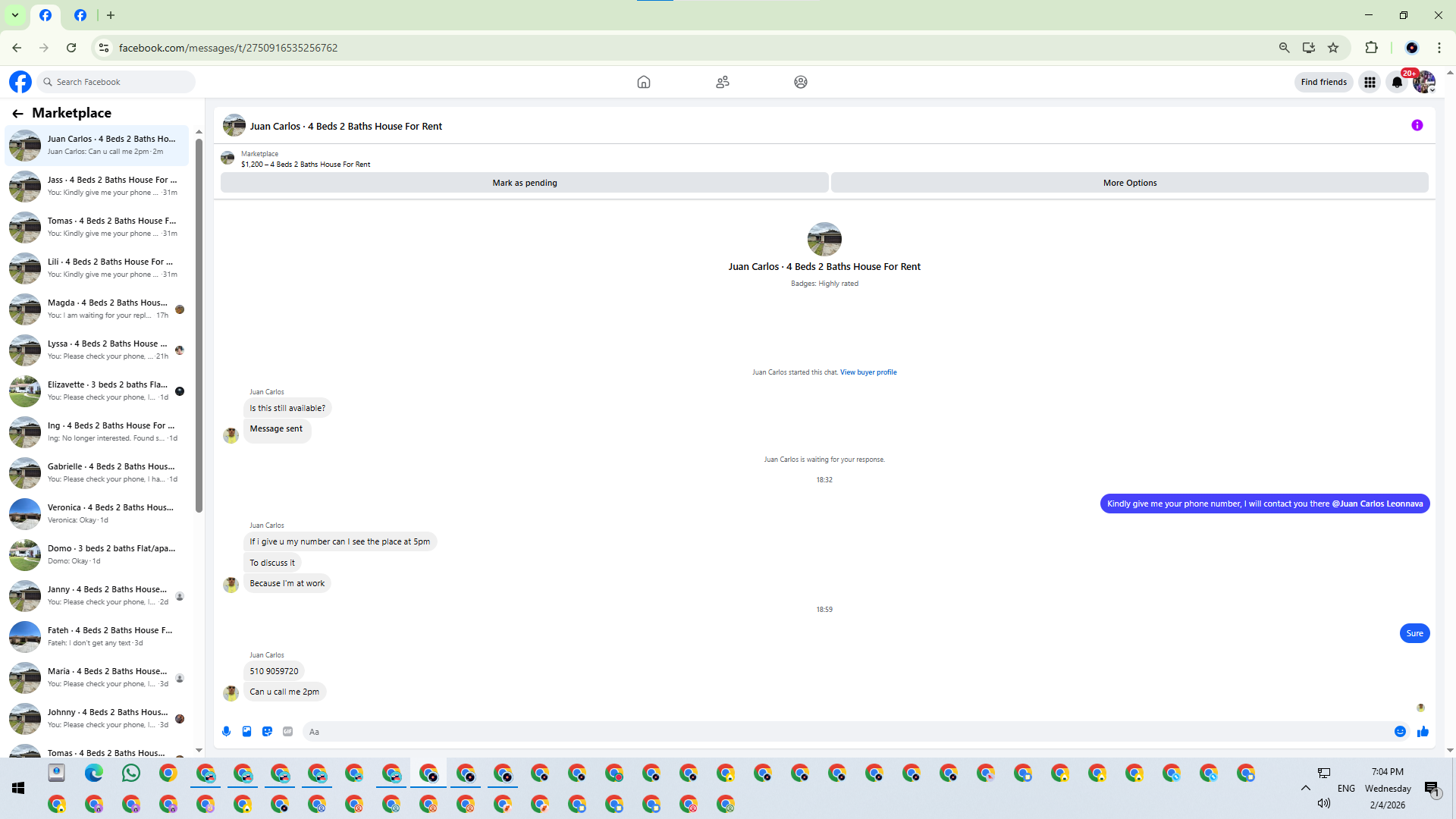Open the tab search dropdown arrow

click(x=14, y=15)
